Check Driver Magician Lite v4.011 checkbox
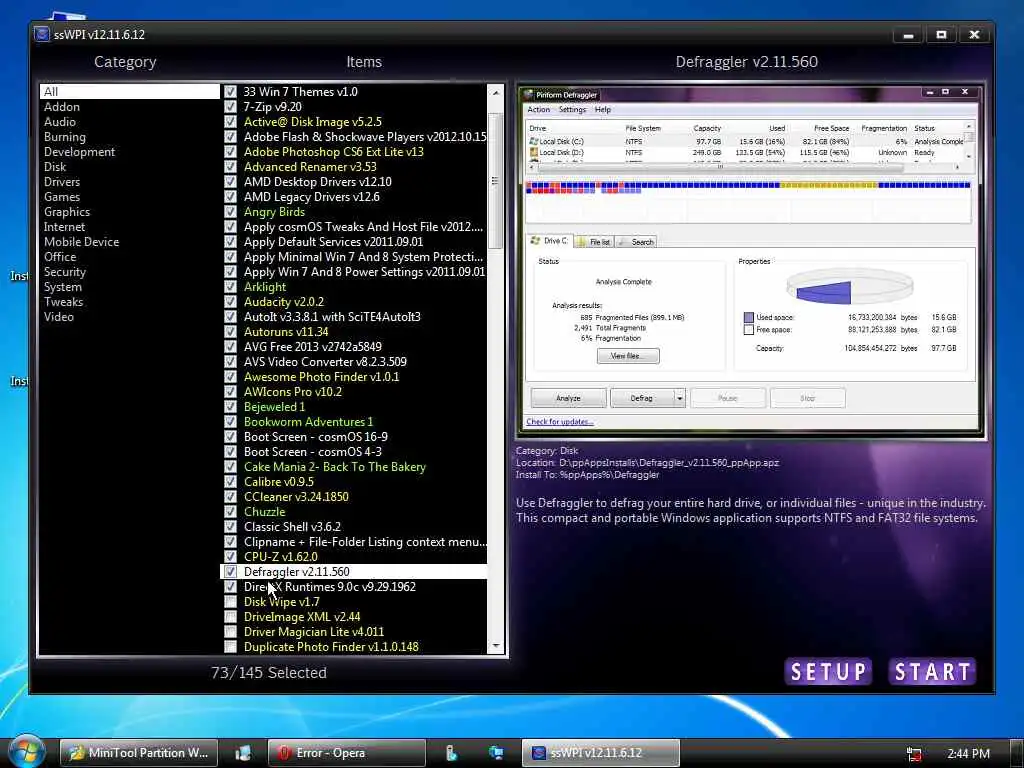The image size is (1024, 768). click(231, 632)
